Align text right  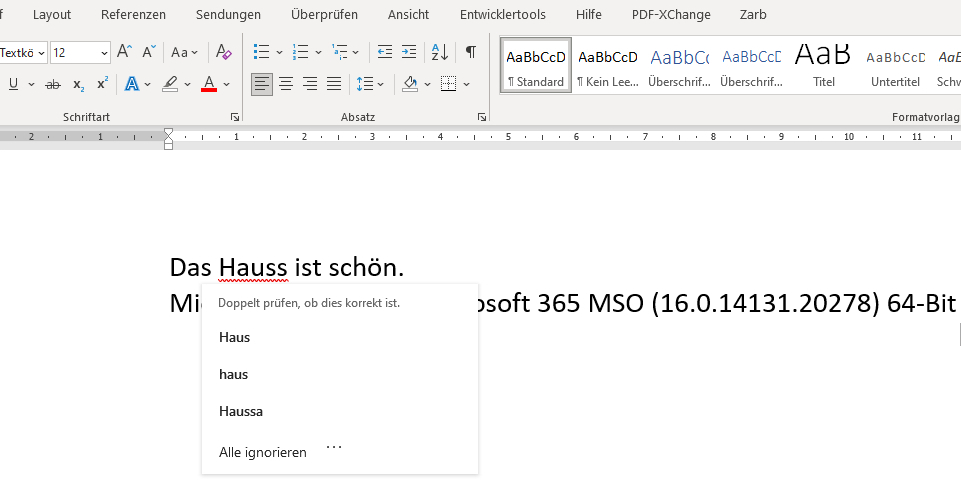(310, 84)
